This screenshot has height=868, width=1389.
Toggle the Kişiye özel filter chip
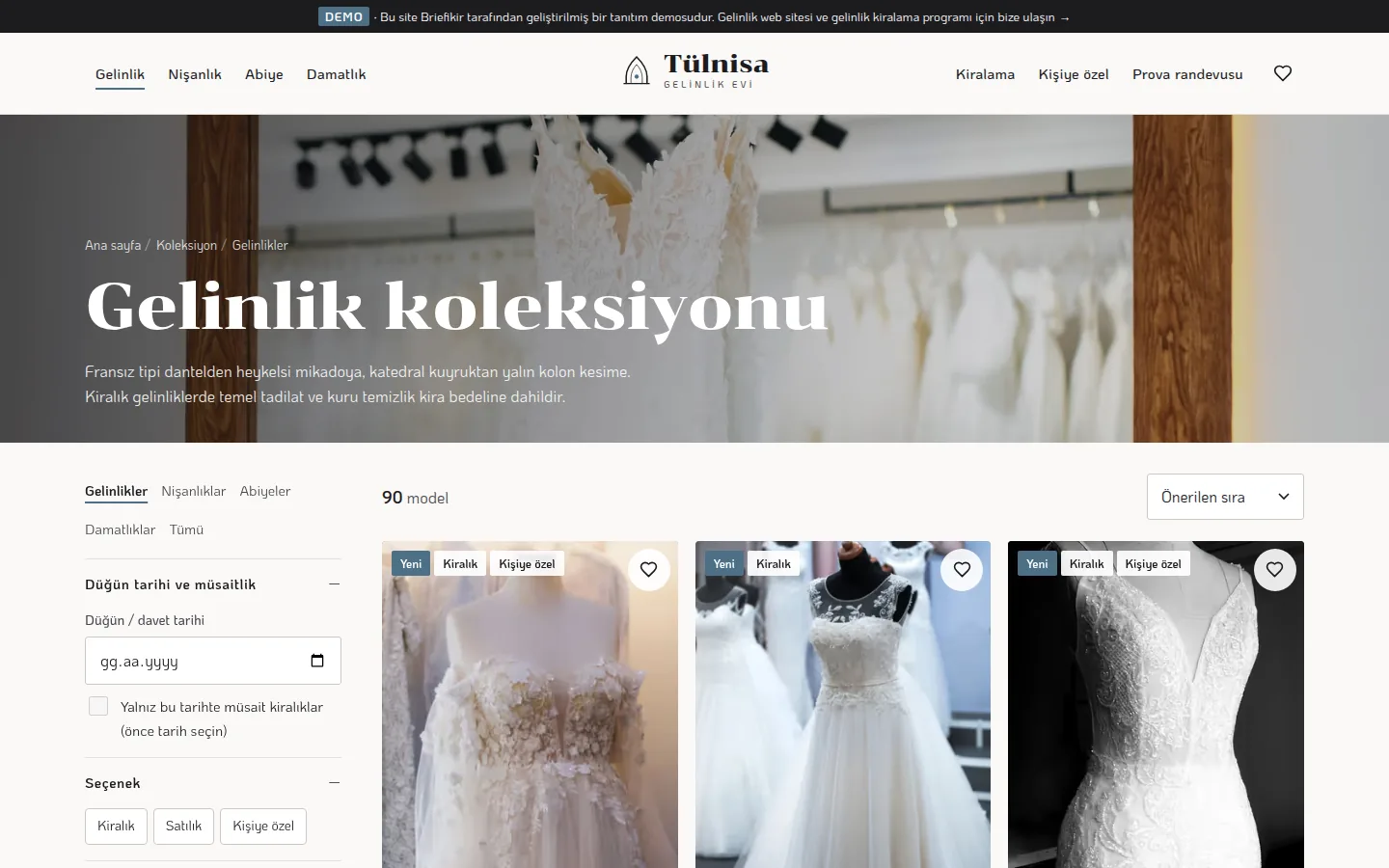[x=263, y=826]
